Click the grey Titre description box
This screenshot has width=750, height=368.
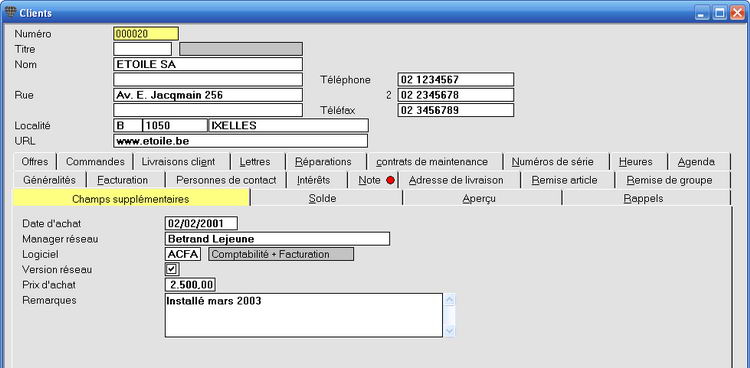click(241, 49)
